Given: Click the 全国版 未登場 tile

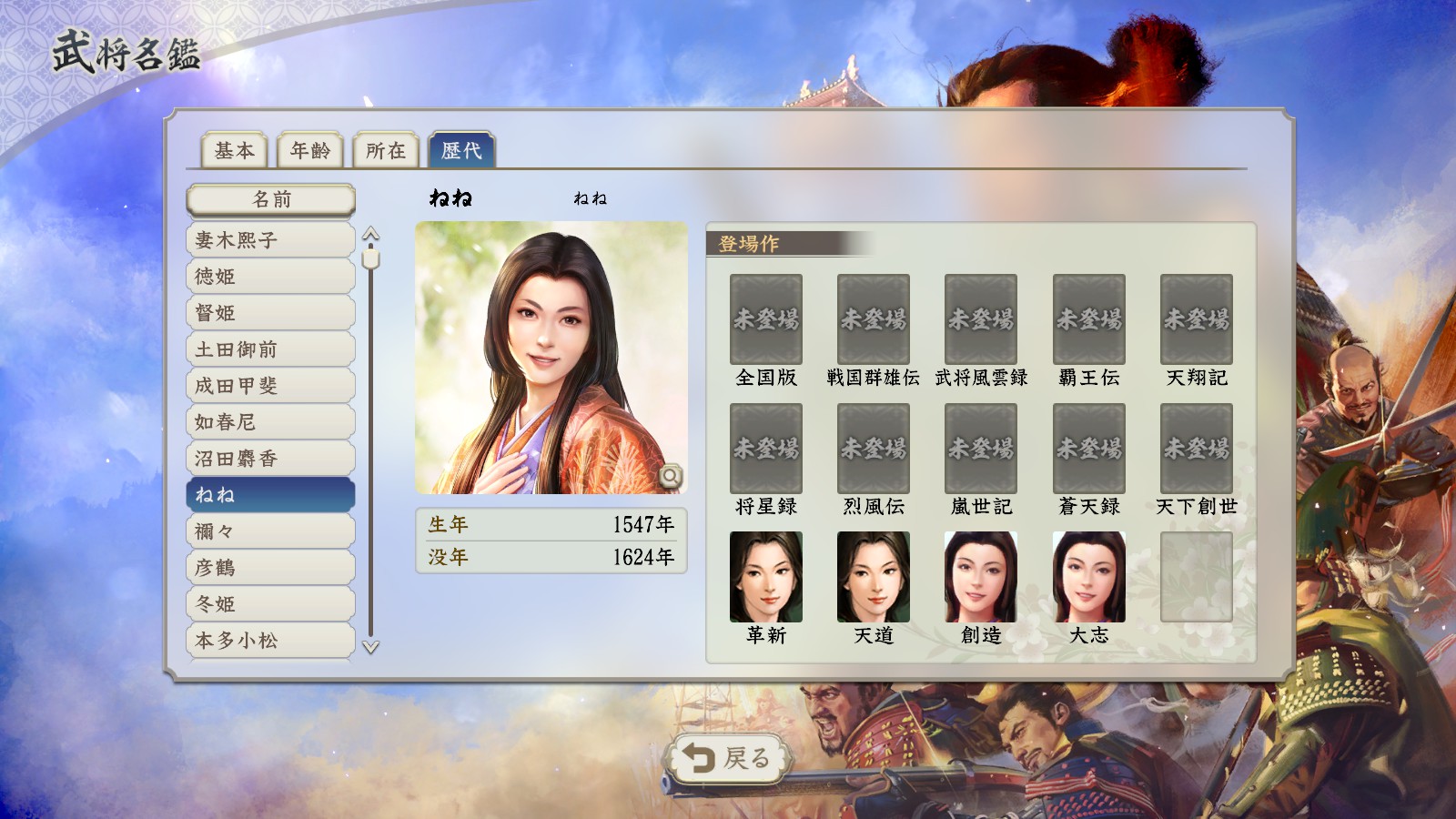Looking at the screenshot, I should tap(766, 319).
